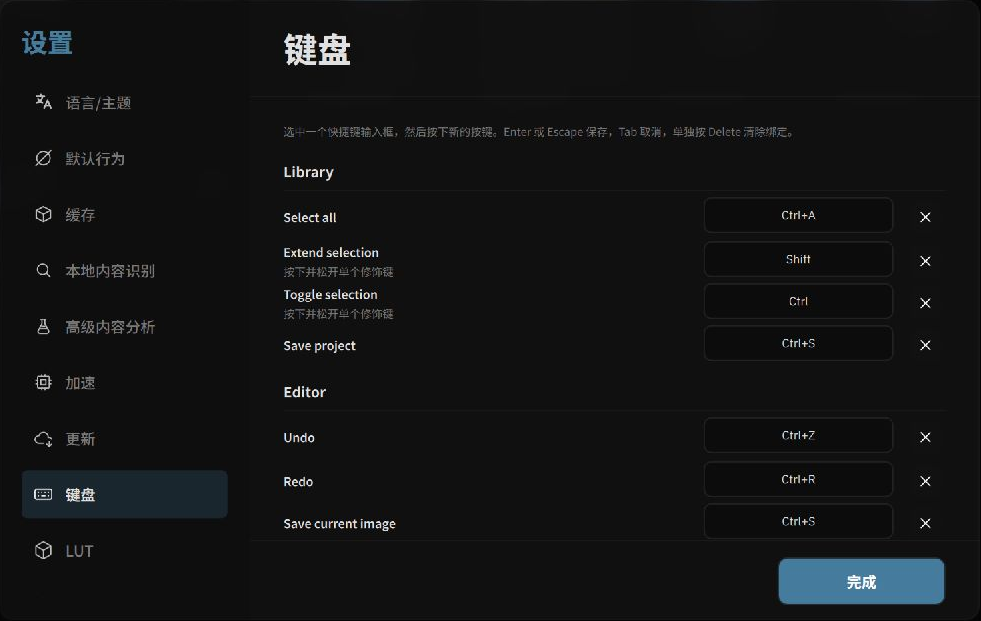Click the magnifier icon beside 本地内容识别
981x621 pixels.
tap(43, 270)
